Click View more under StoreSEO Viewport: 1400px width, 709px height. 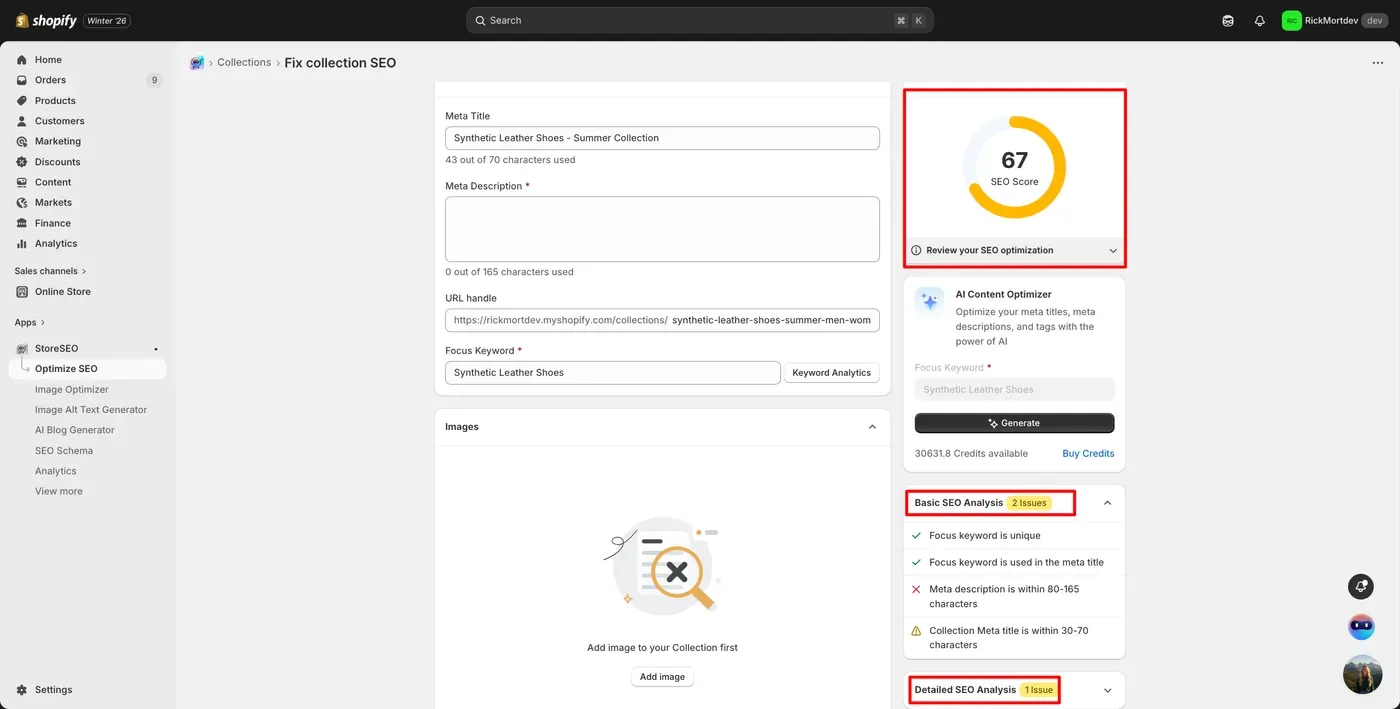click(x=59, y=491)
